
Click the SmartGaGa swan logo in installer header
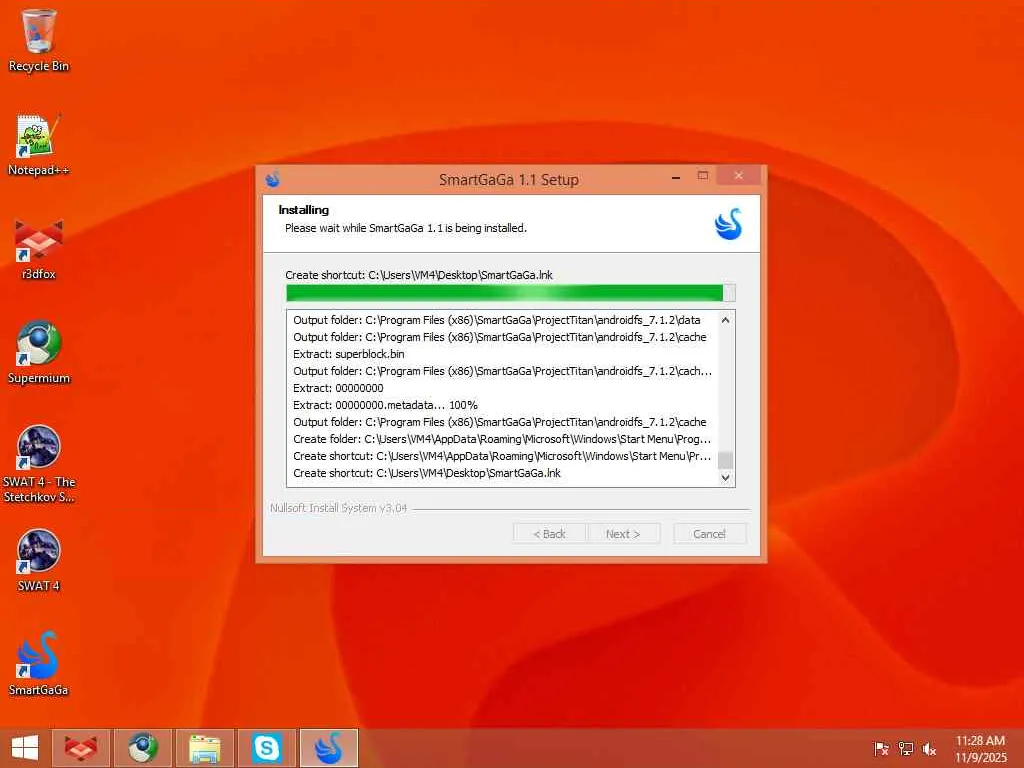coord(729,224)
